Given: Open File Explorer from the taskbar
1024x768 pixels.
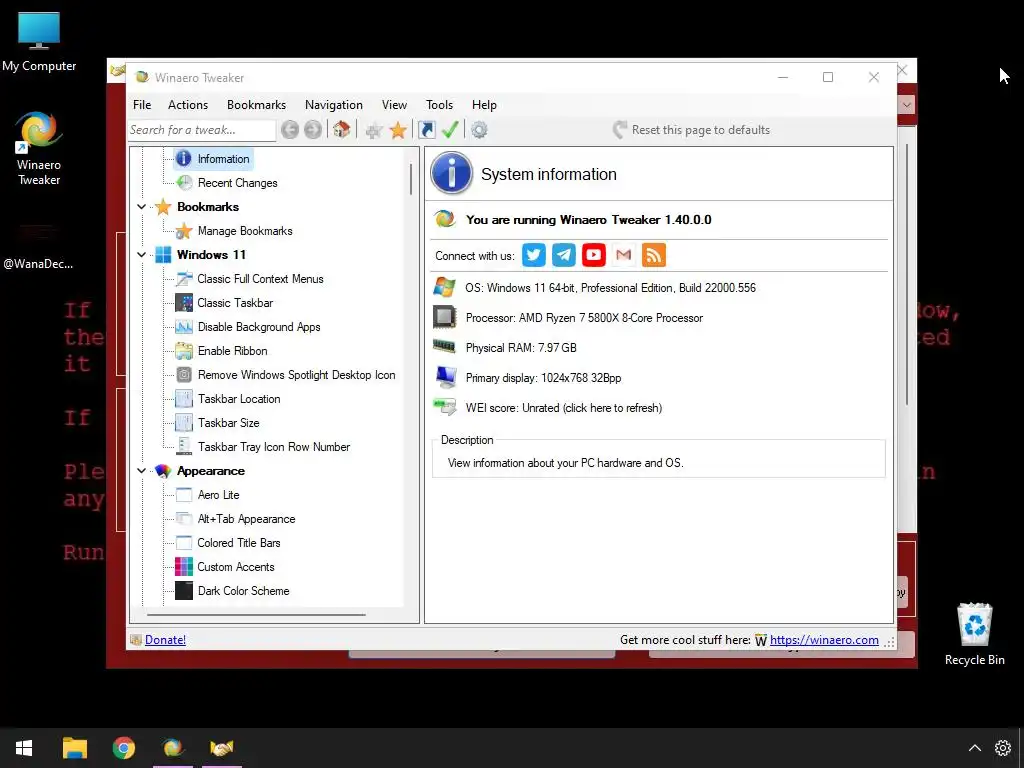Looking at the screenshot, I should [x=74, y=748].
